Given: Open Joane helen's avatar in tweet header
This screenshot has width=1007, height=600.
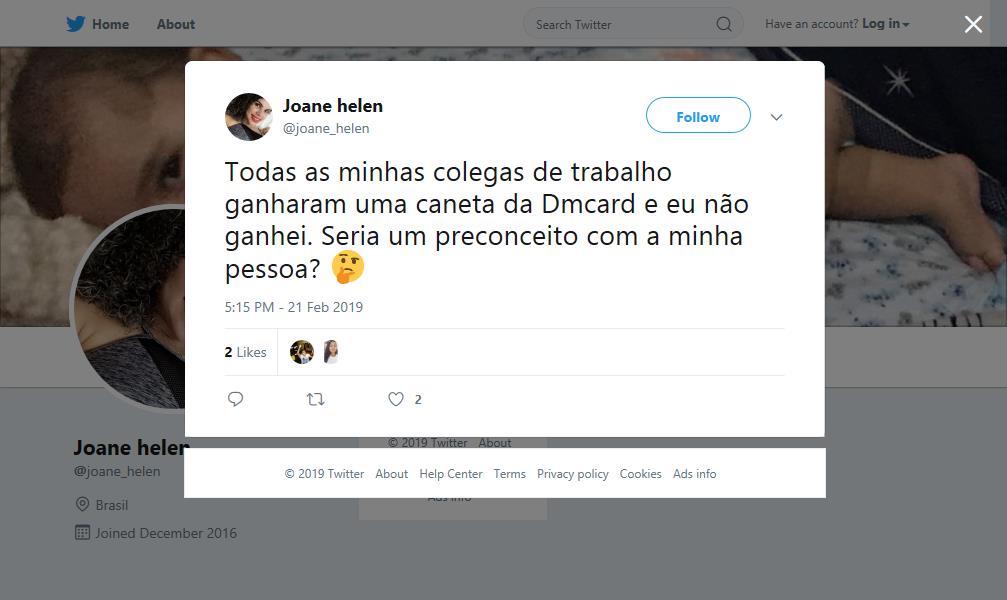Looking at the screenshot, I should (249, 117).
